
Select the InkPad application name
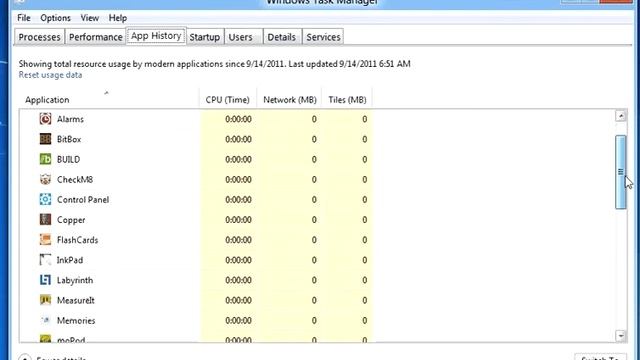click(70, 260)
